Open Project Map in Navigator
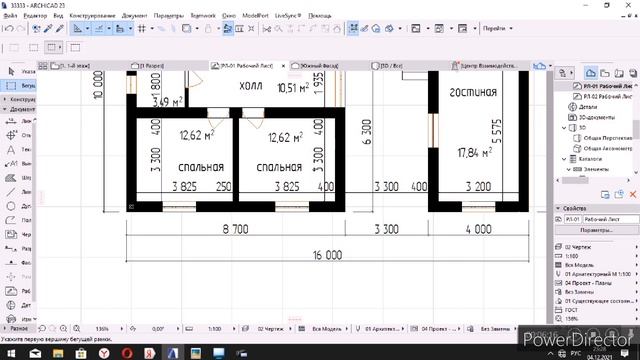Screen dimensions: 640x360 tap(591, 73)
